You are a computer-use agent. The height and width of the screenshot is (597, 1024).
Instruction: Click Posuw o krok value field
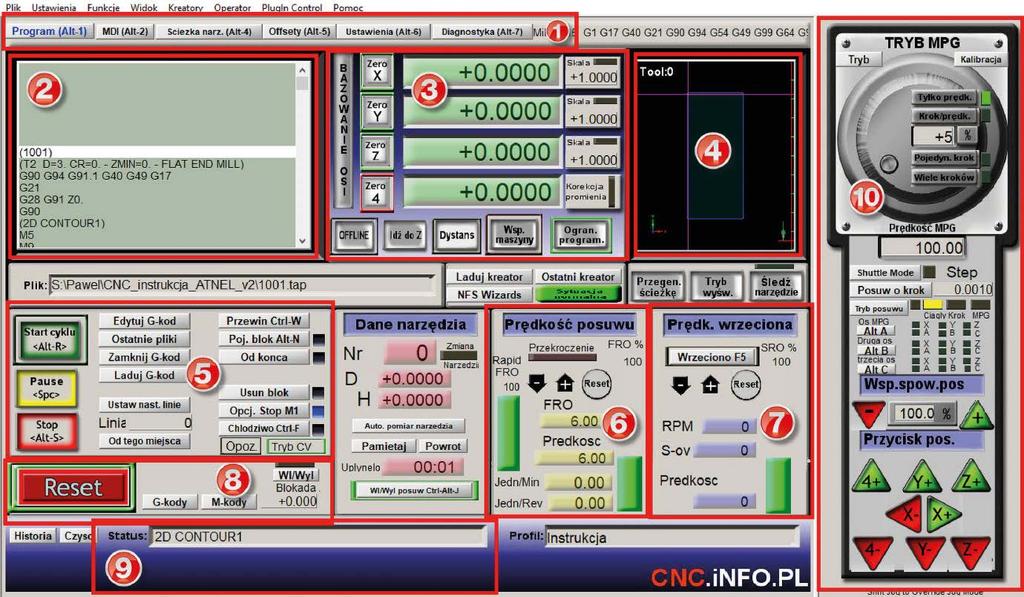[962, 289]
